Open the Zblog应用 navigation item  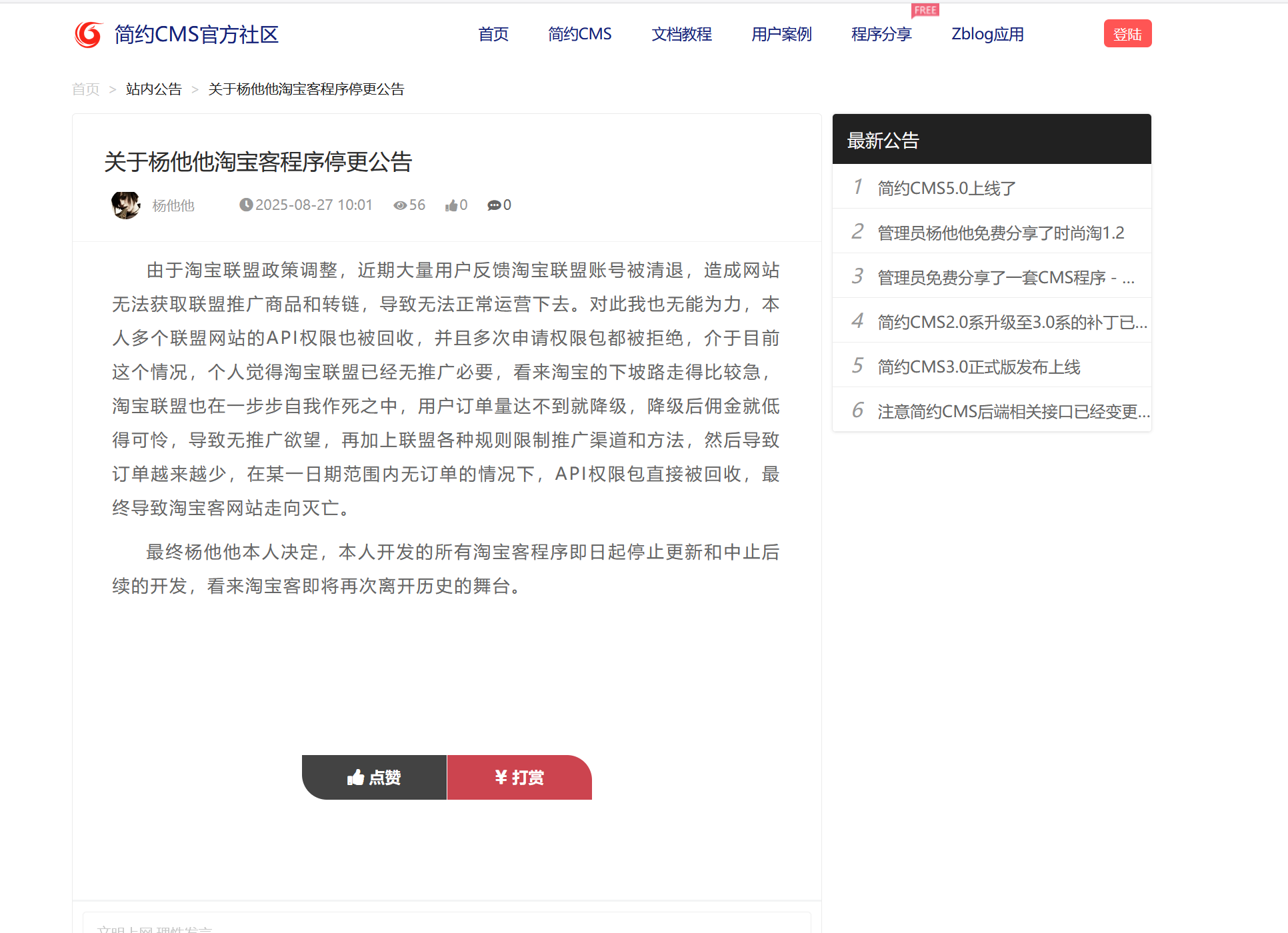(x=987, y=34)
